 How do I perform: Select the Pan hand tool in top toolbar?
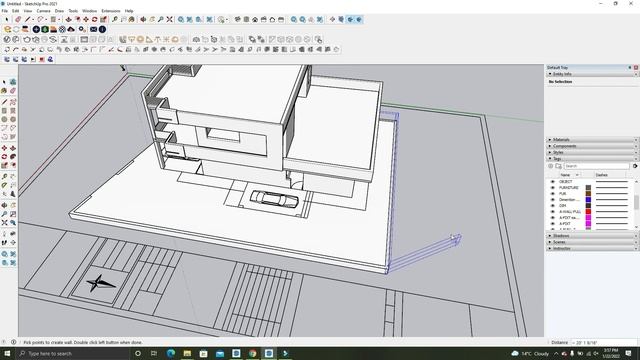[x=152, y=20]
